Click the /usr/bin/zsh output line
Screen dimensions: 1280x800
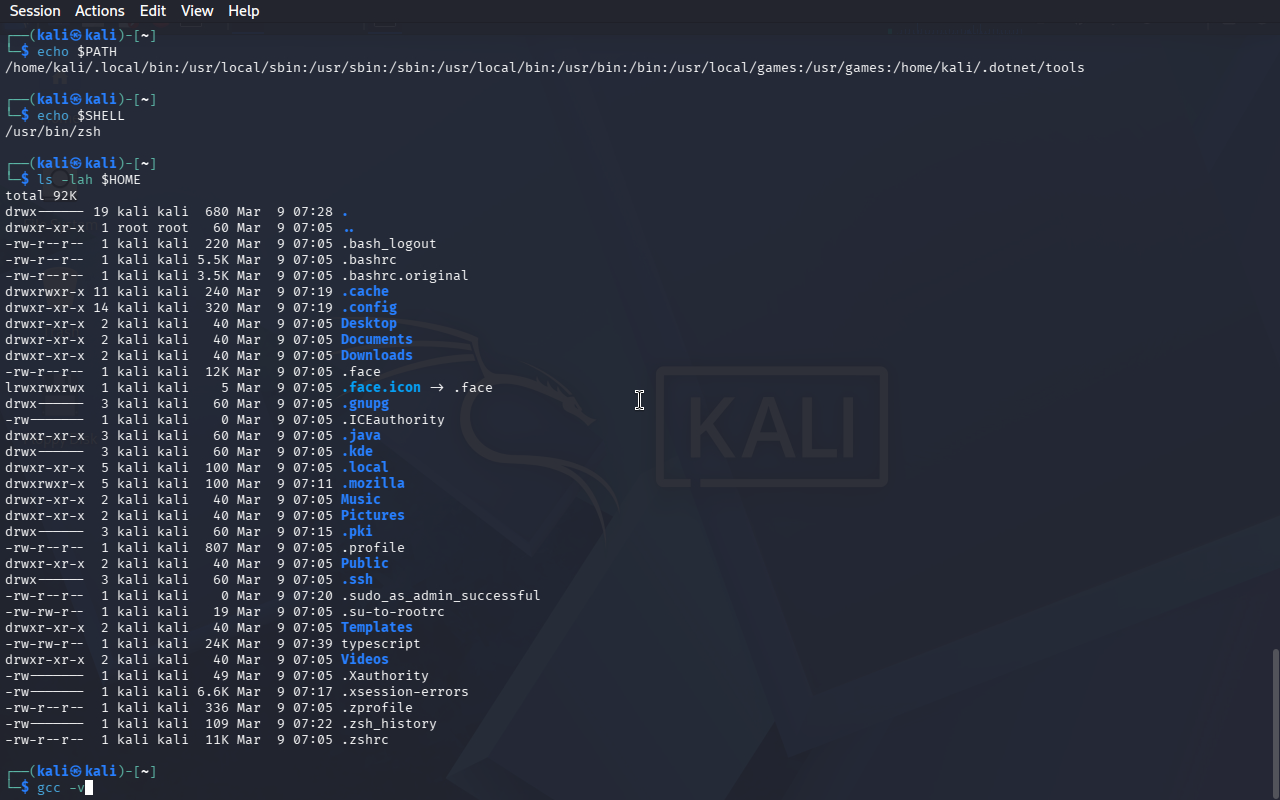(53, 132)
